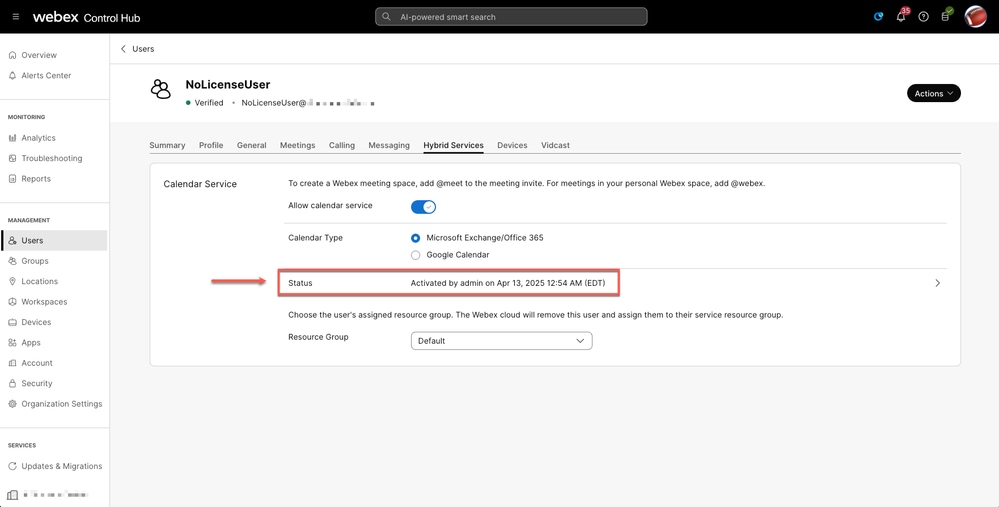Click the Organization Settings gear icon
The height and width of the screenshot is (507, 999).
pos(13,404)
